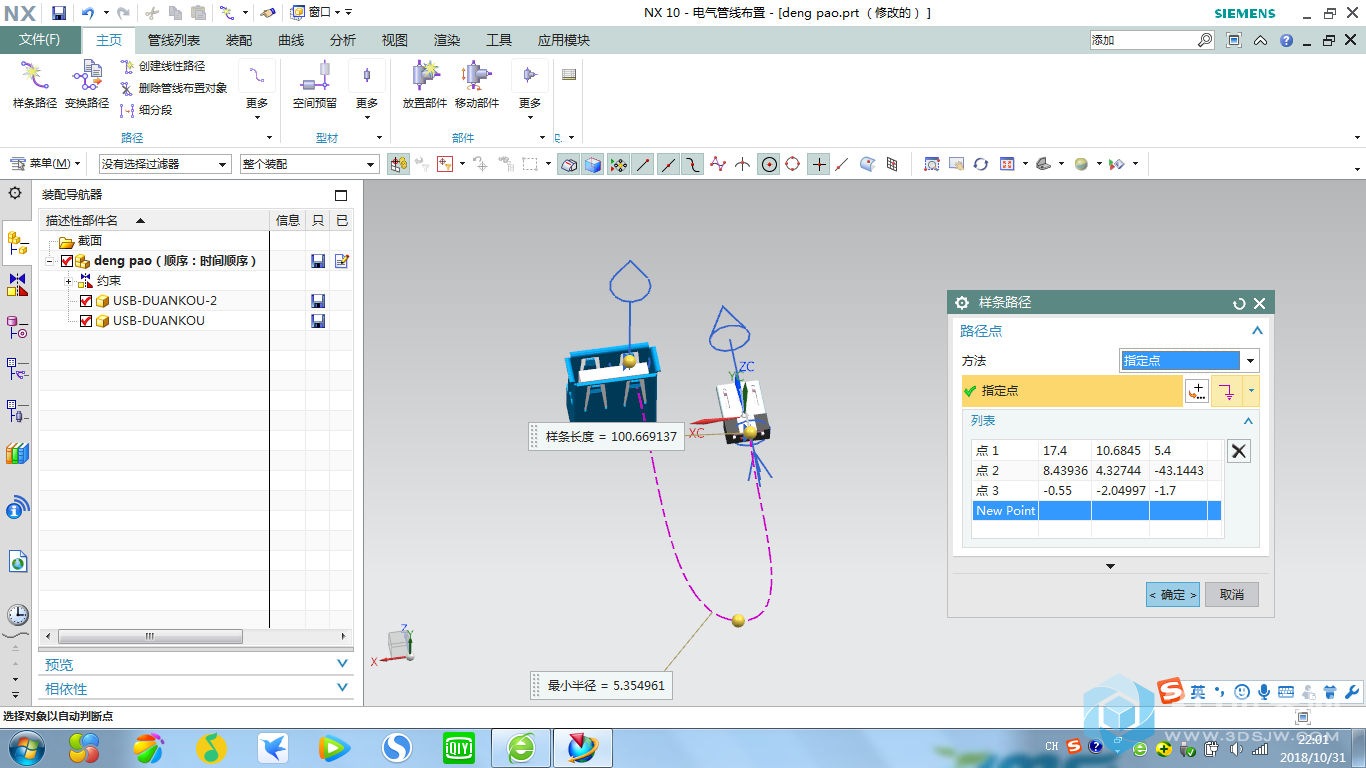Uncheck the USB-DUANKOU-2 component checkbox
This screenshot has height=768, width=1366.
coord(86,301)
